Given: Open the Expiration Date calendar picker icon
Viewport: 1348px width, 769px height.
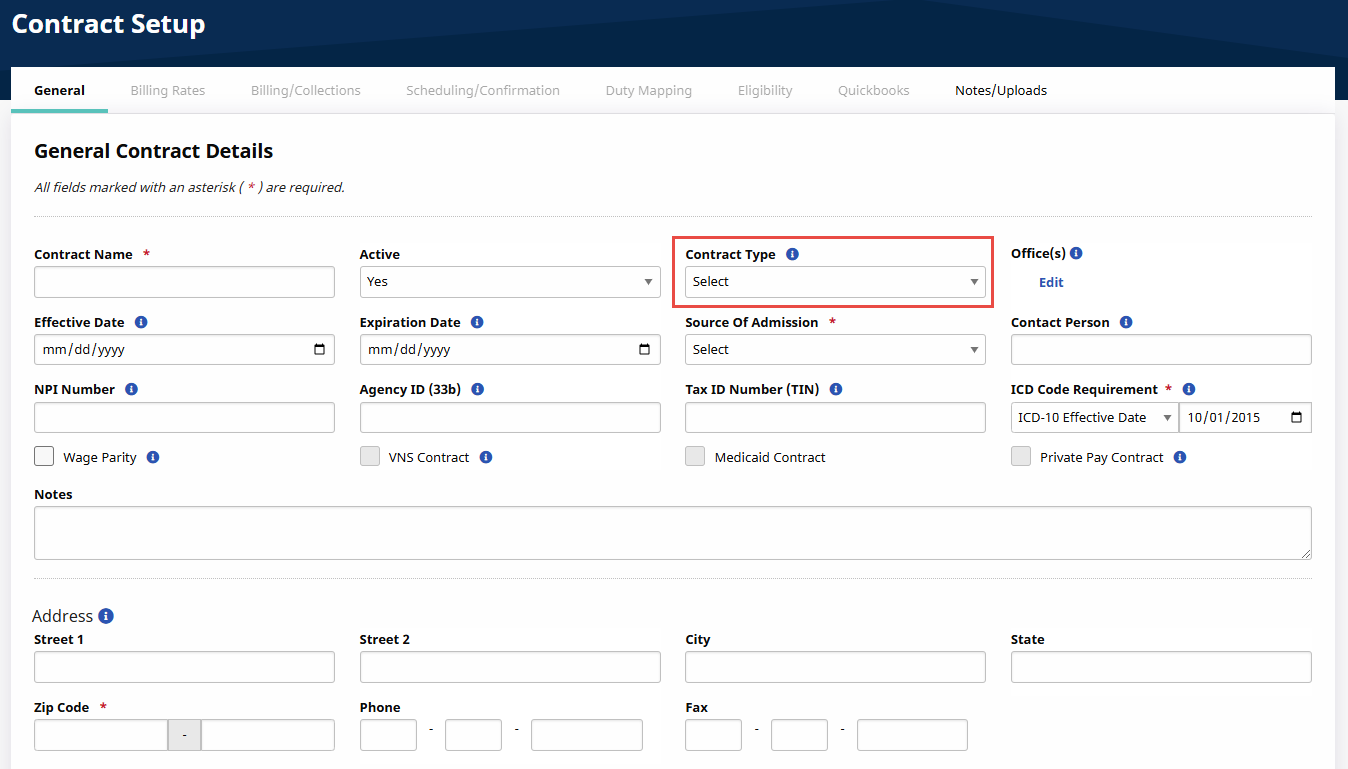Looking at the screenshot, I should [x=644, y=350].
